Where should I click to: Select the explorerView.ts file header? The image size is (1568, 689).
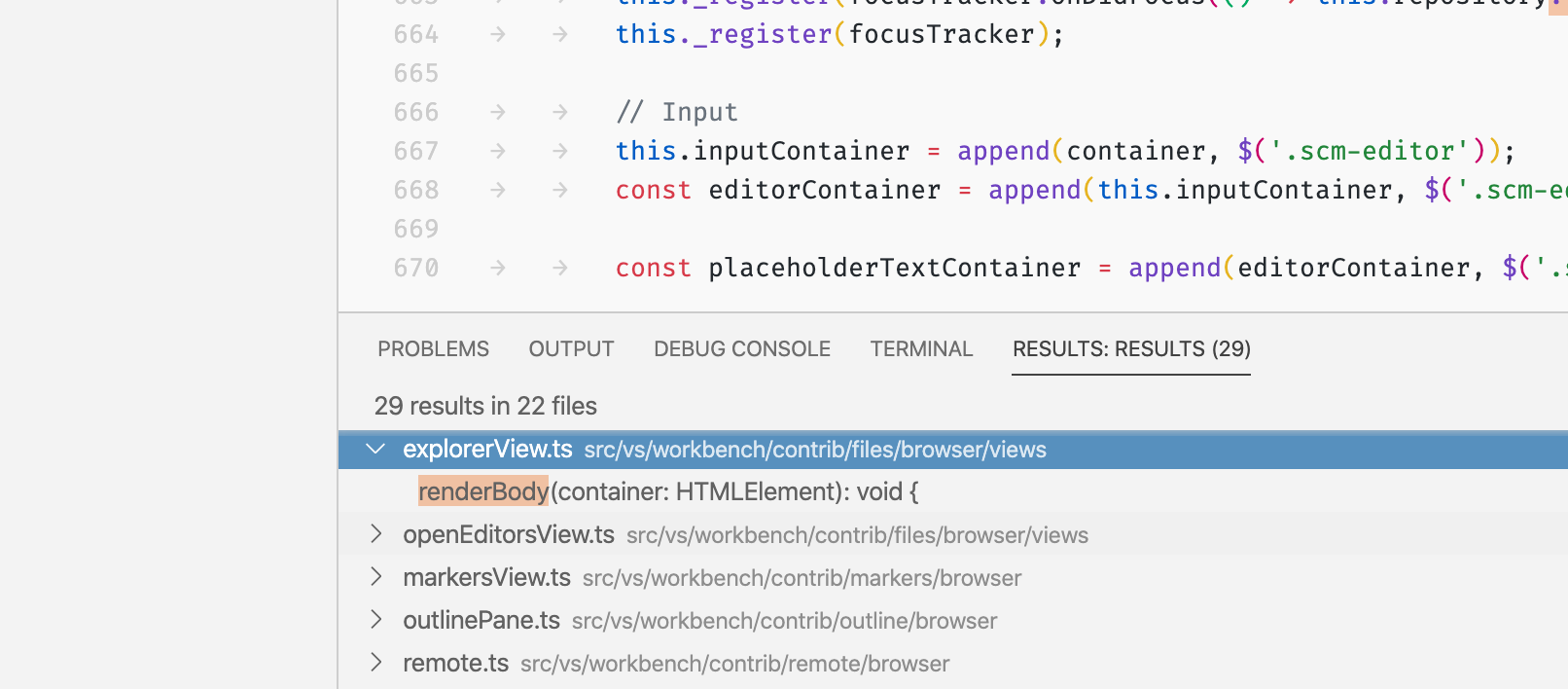click(487, 449)
